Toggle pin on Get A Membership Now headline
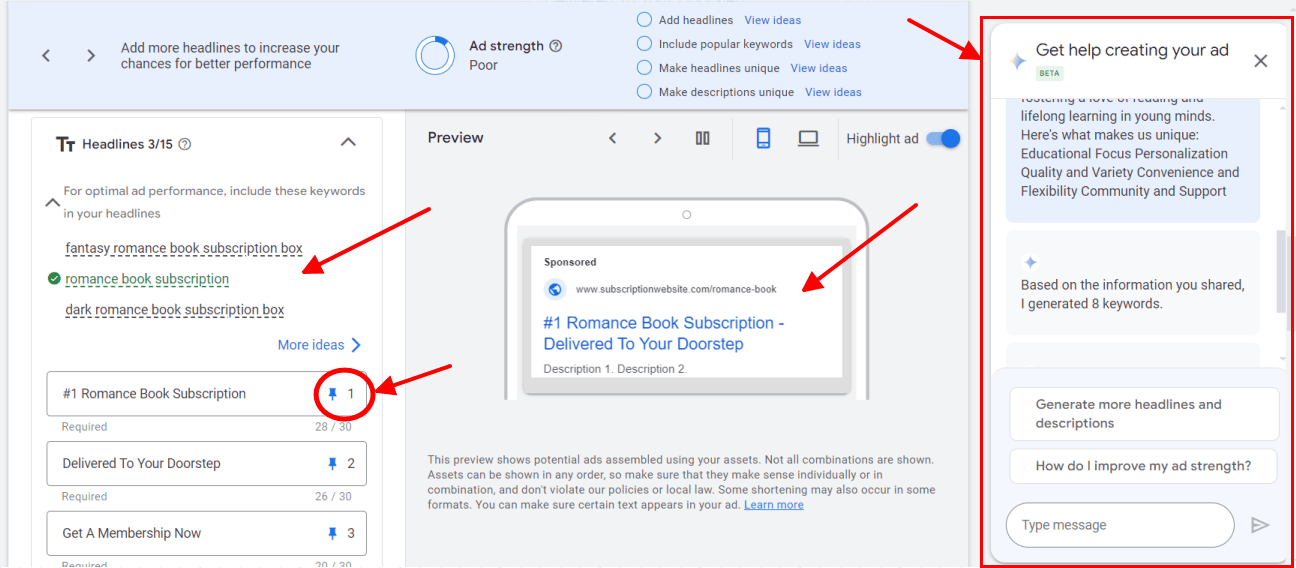 coord(333,533)
